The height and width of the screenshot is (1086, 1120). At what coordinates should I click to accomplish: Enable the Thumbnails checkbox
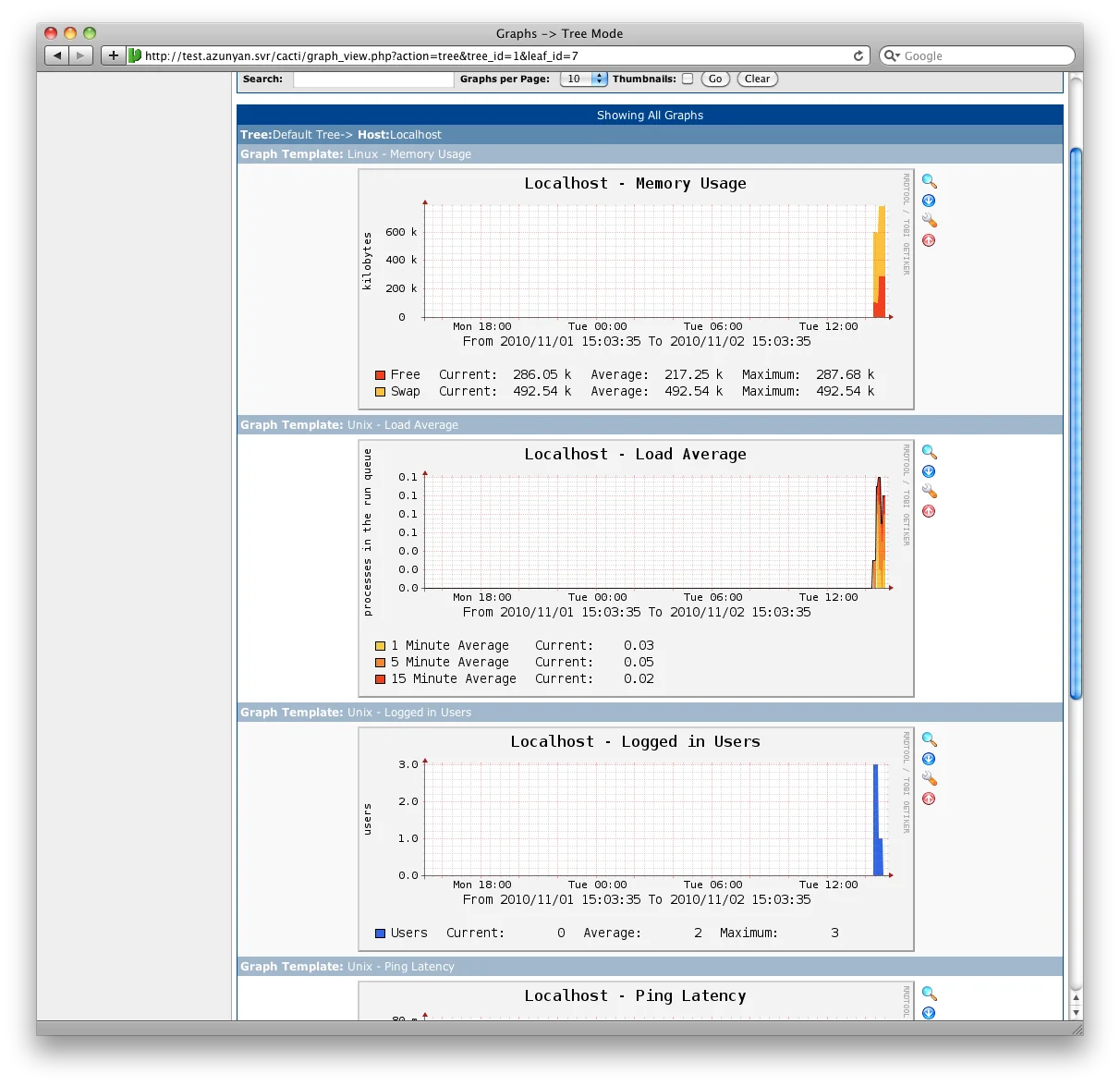click(x=688, y=79)
